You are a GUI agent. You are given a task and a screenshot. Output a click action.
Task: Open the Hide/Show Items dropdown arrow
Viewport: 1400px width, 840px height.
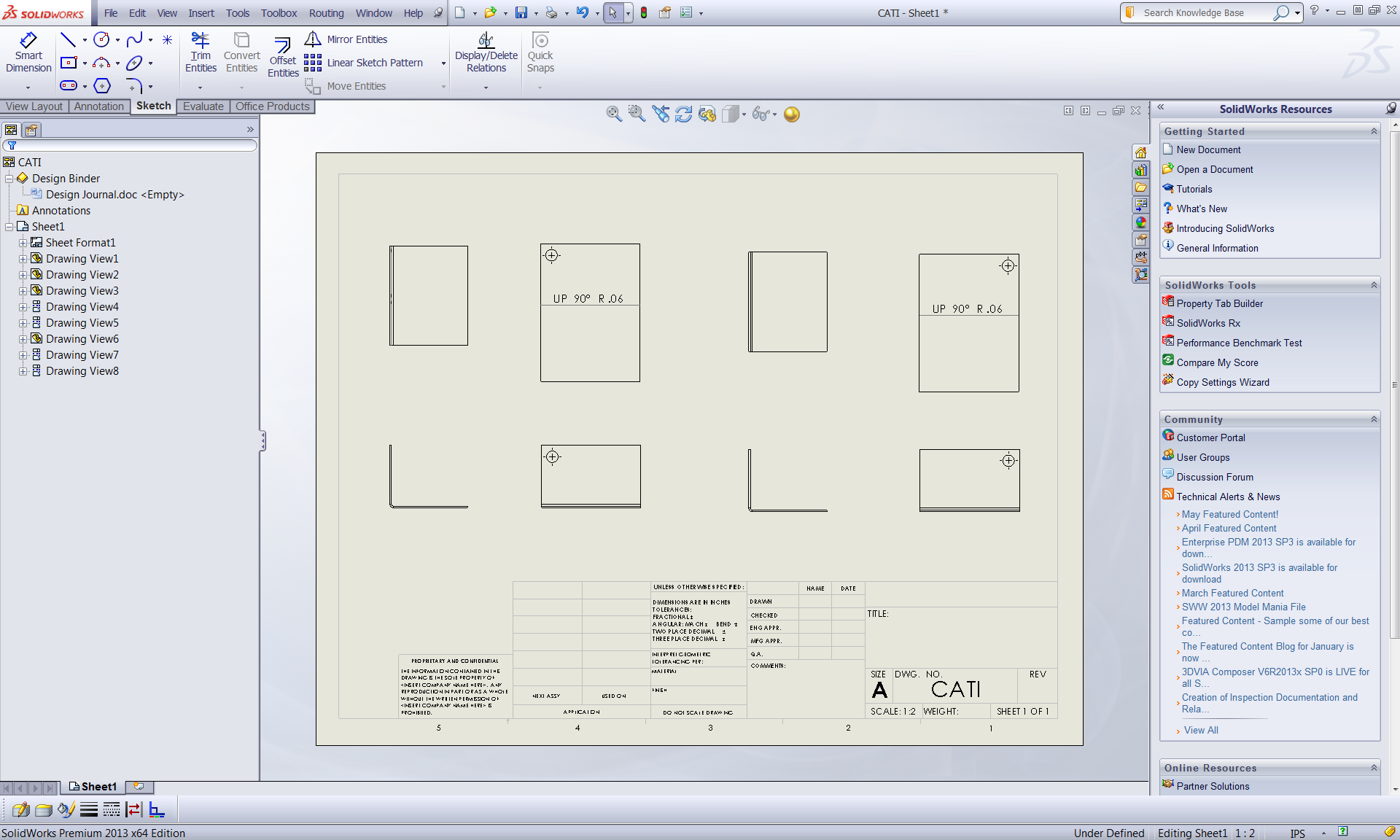point(774,114)
